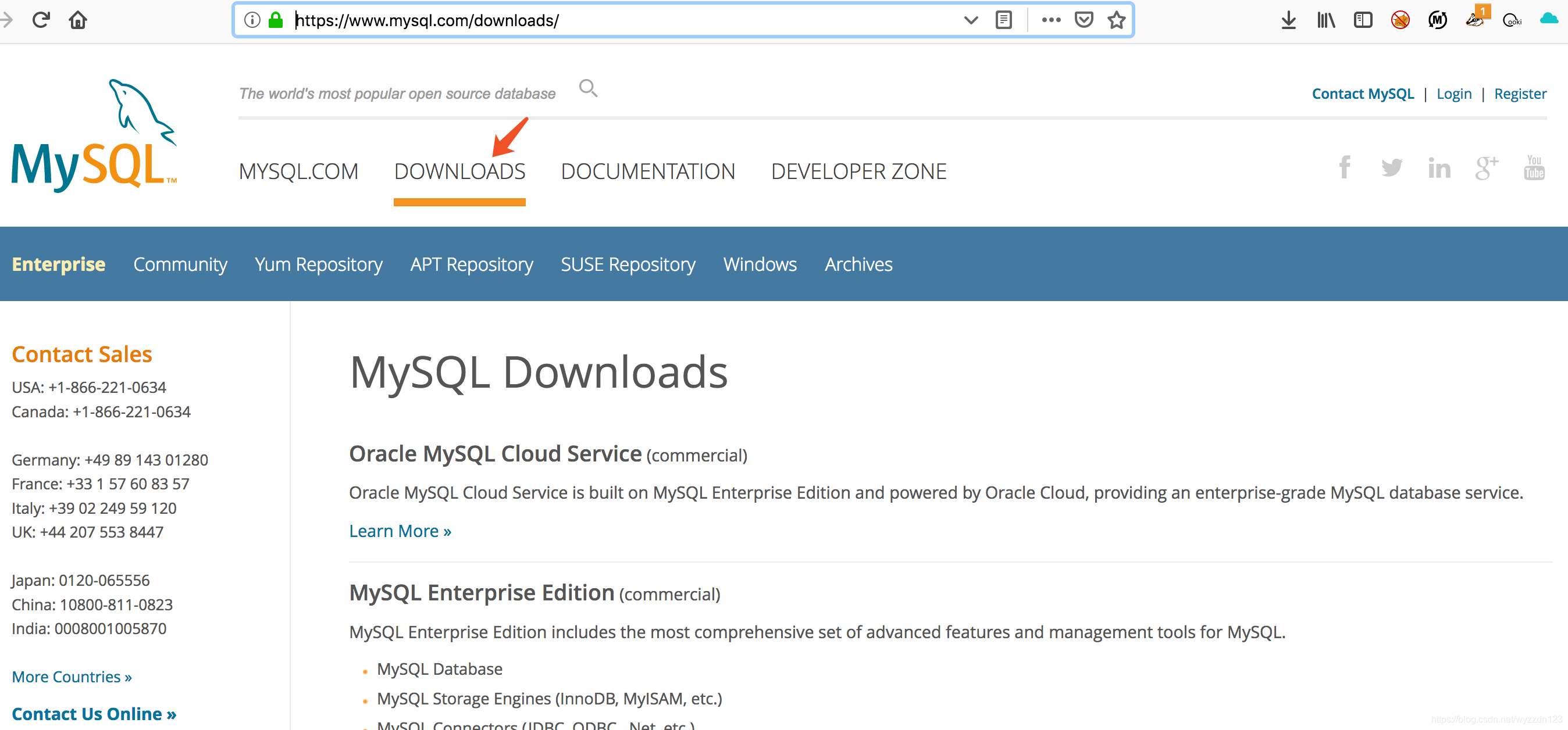This screenshot has width=1568, height=730.
Task: Click the MySQL dolphin logo
Action: [95, 135]
